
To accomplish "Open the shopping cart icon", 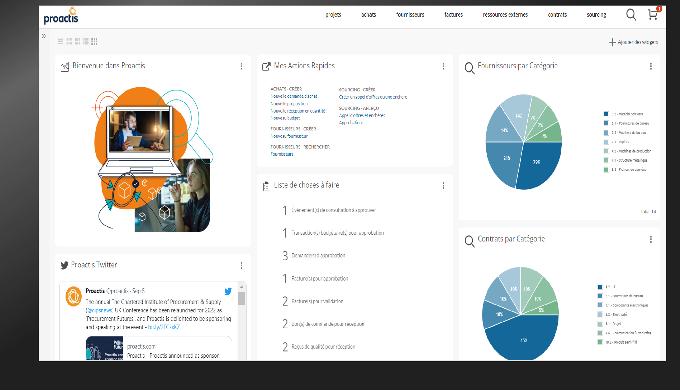I will pos(653,15).
